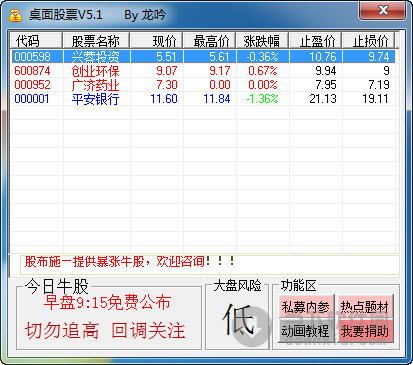Viewport: 413px width, 365px height.
Task: Click change percentage -1.36%
Action: click(262, 99)
